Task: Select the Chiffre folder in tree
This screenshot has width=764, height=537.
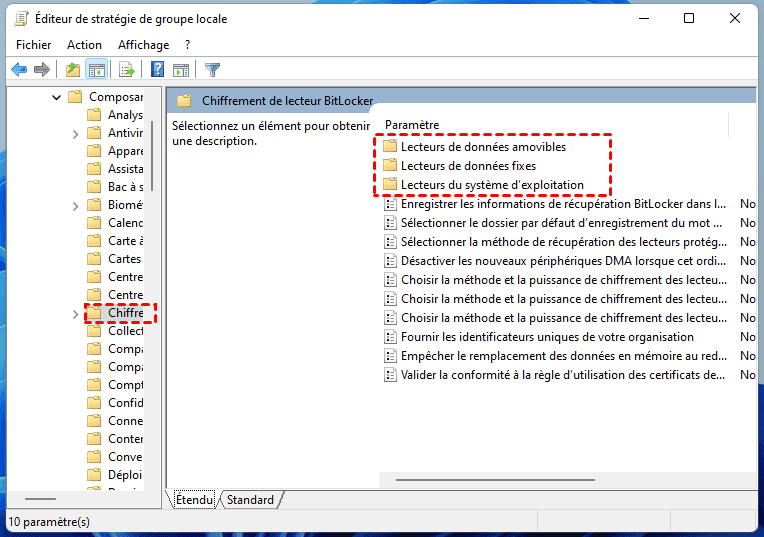Action: (x=115, y=313)
